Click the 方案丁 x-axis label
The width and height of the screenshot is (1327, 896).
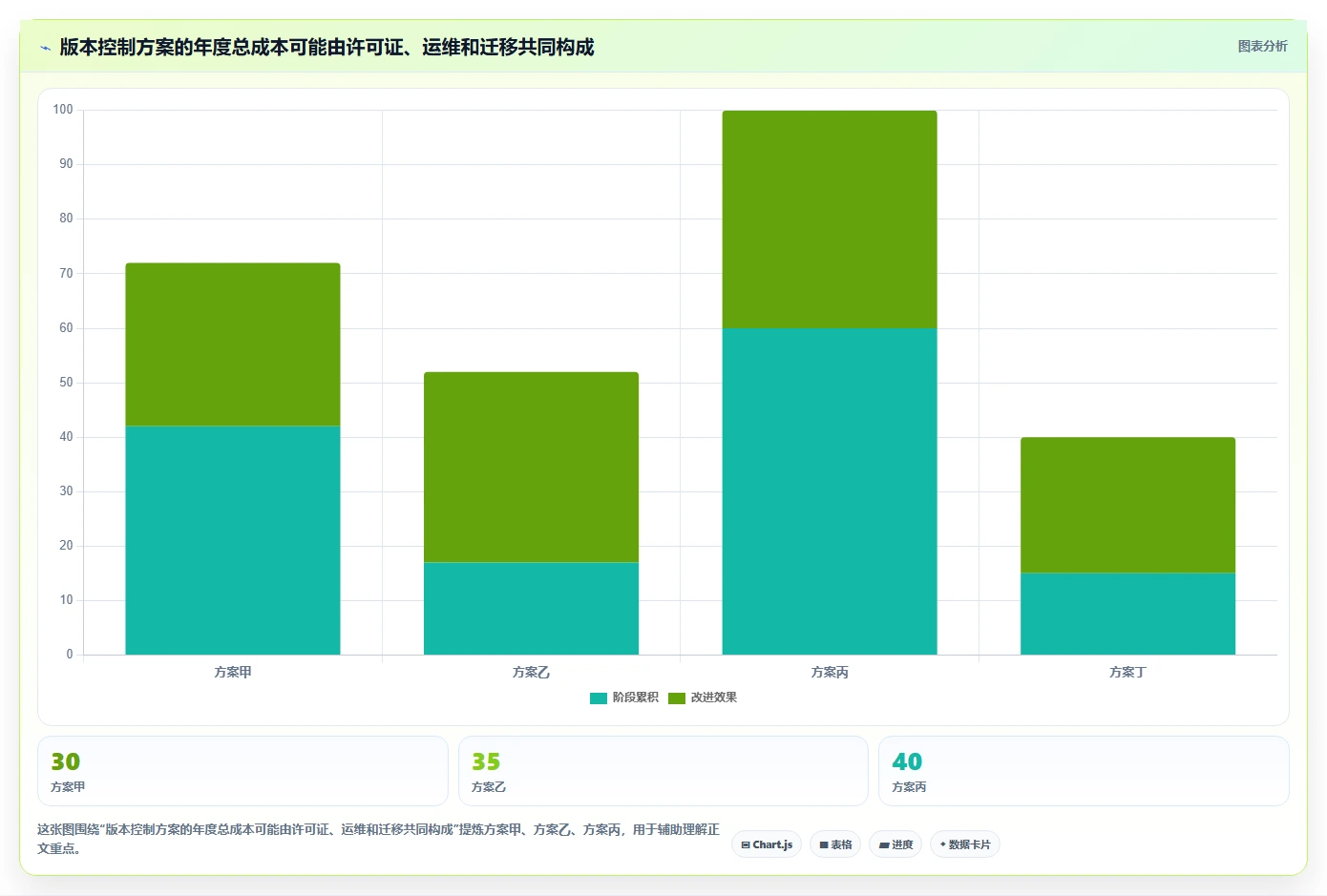pyautogui.click(x=1127, y=673)
